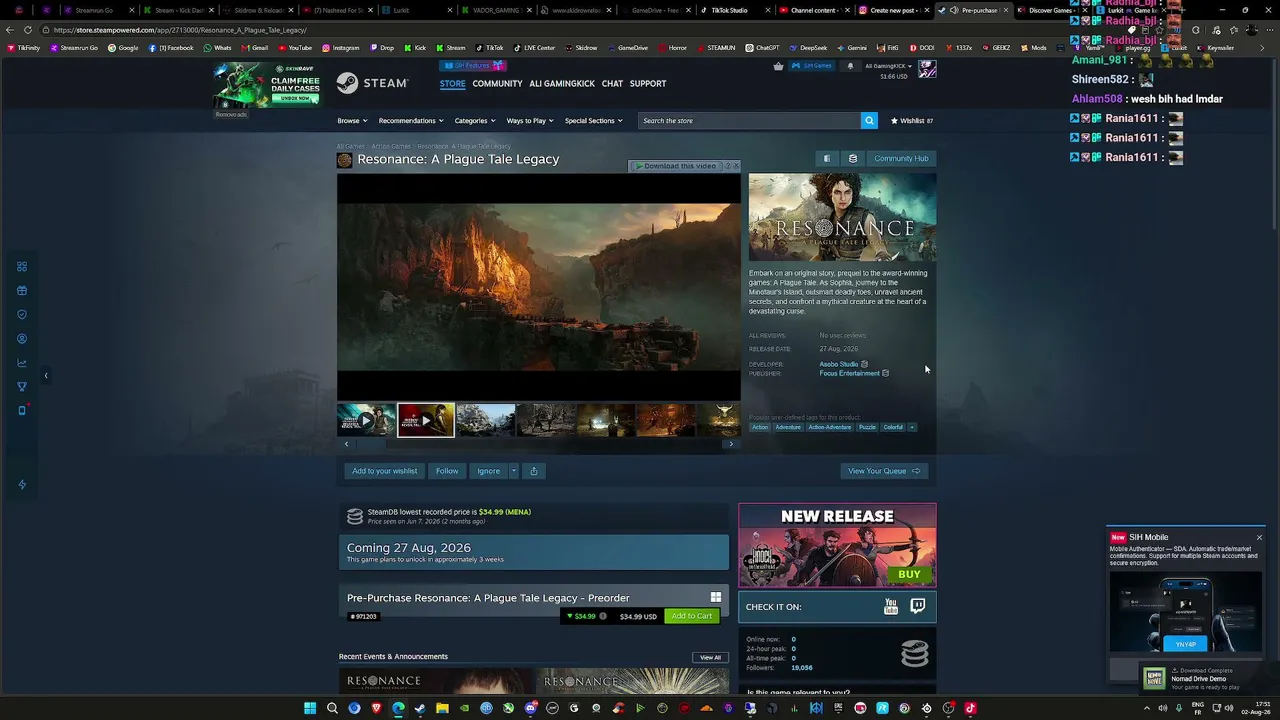Submit the store search with the magnifier button

869,120
